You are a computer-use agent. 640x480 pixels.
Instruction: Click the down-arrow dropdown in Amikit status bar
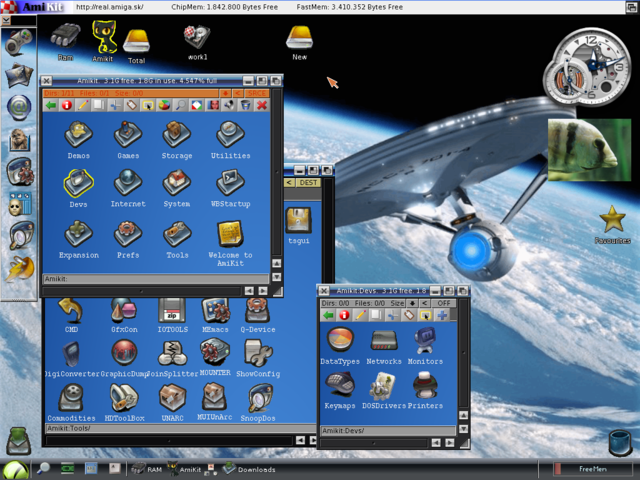coord(225,93)
